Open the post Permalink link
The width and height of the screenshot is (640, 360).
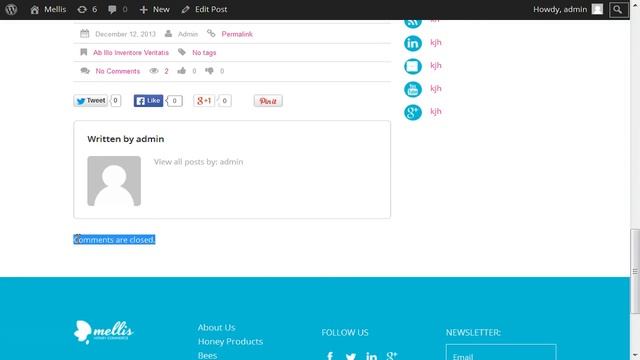click(x=237, y=34)
